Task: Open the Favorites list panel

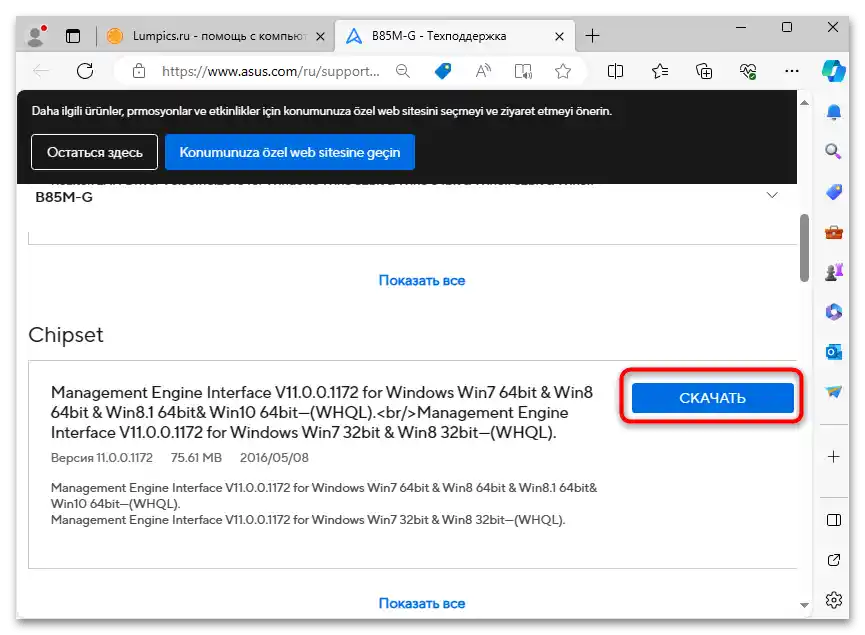Action: coord(659,71)
